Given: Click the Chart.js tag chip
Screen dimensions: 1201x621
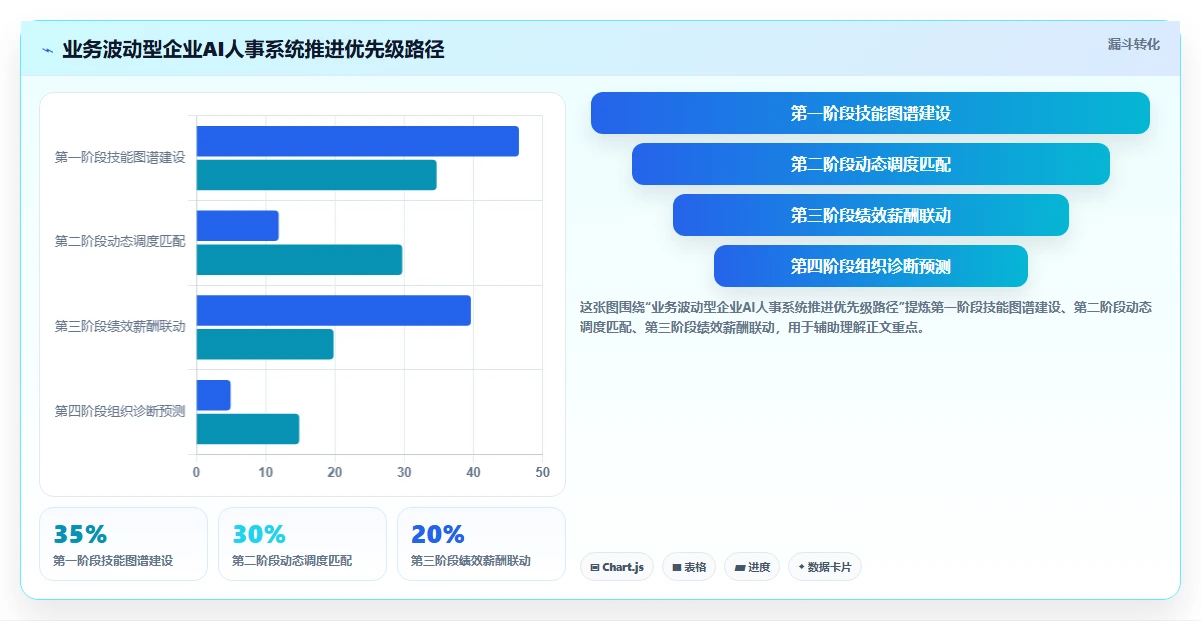Looking at the screenshot, I should (616, 567).
